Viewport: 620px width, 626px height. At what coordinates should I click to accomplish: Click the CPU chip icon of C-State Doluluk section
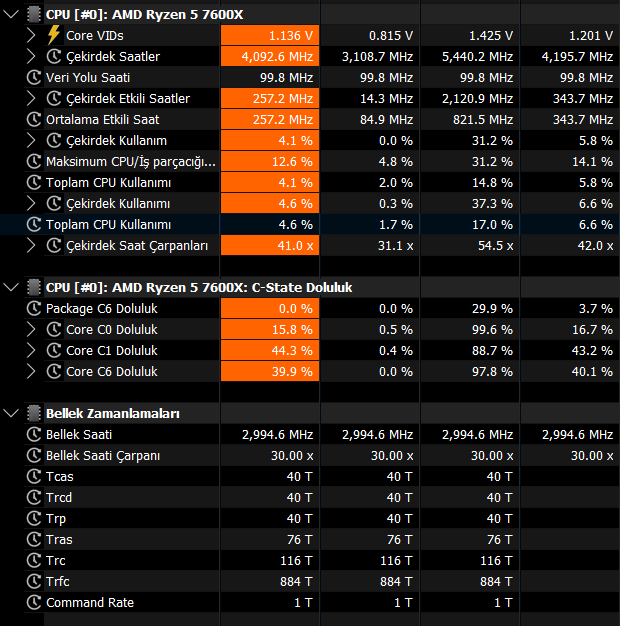tap(34, 287)
